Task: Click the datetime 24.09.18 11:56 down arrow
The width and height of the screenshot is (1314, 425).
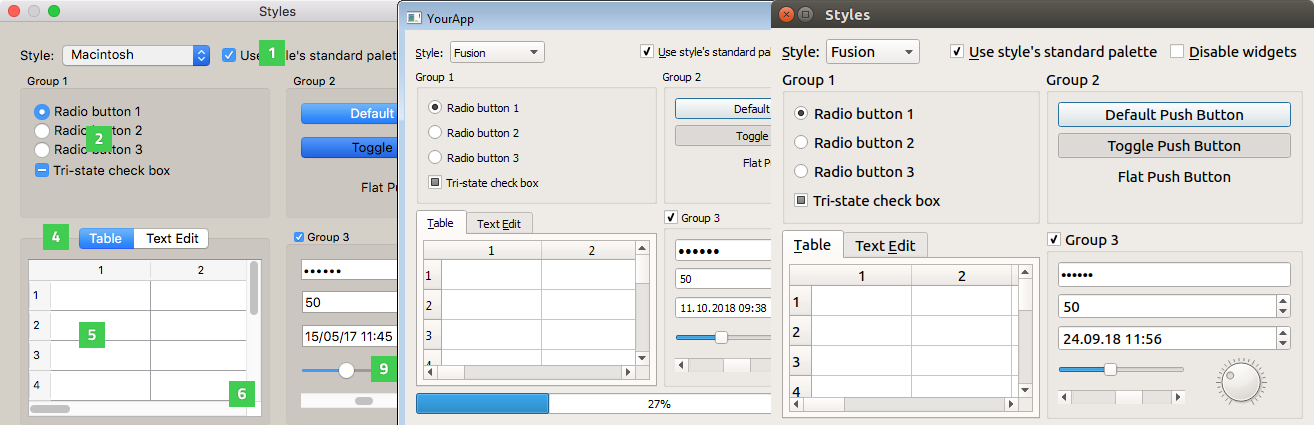Action: [x=1283, y=344]
